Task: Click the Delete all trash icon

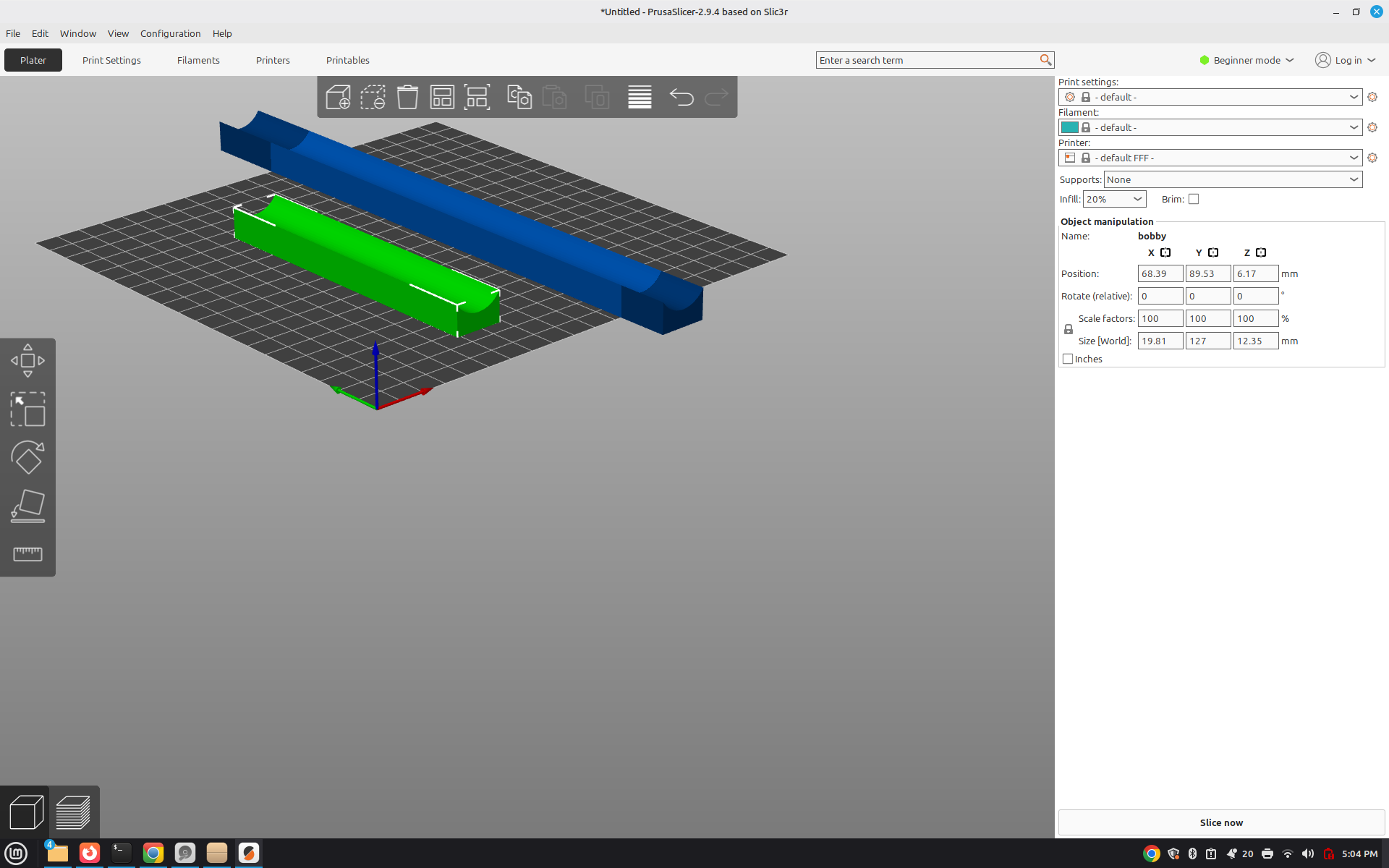Action: pos(407,97)
